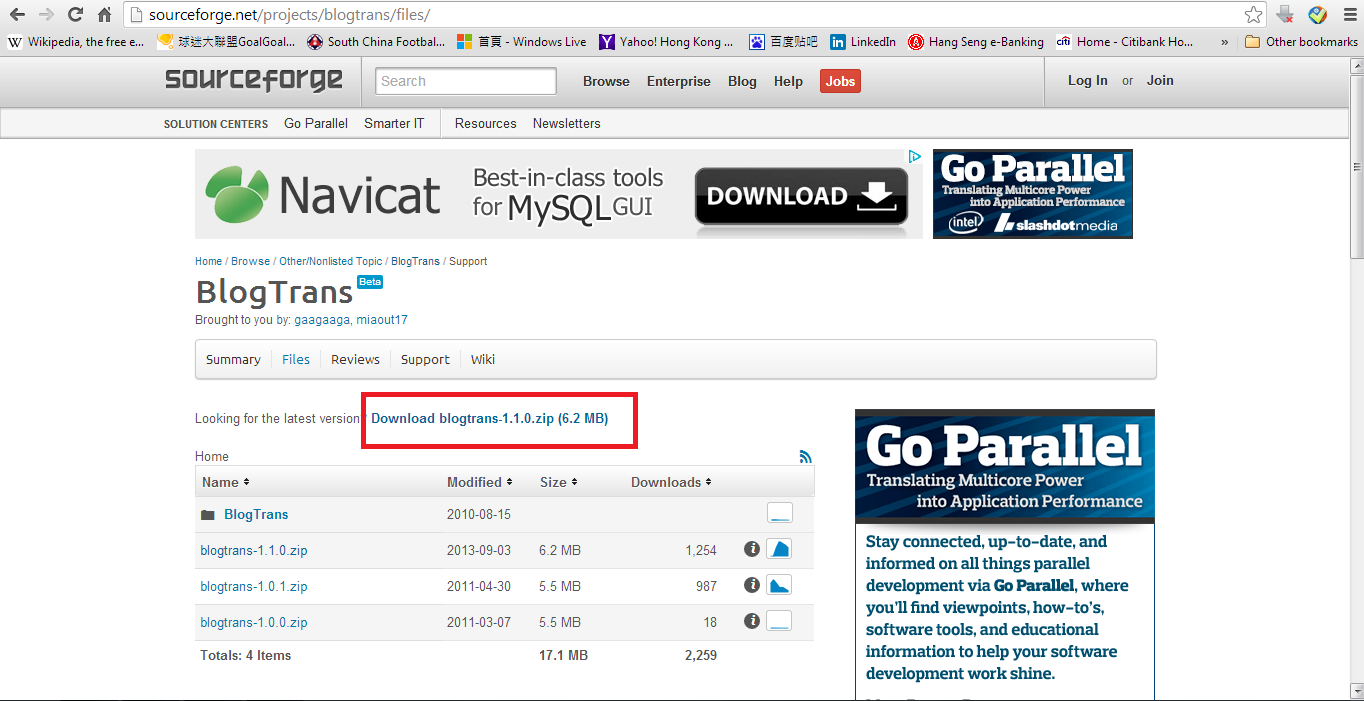Bookmark this page with the star icon

(x=1253, y=15)
